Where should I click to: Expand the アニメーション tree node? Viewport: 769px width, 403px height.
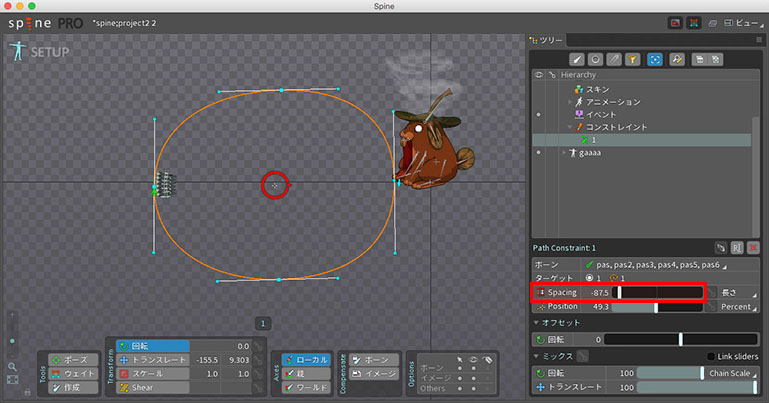(569, 102)
